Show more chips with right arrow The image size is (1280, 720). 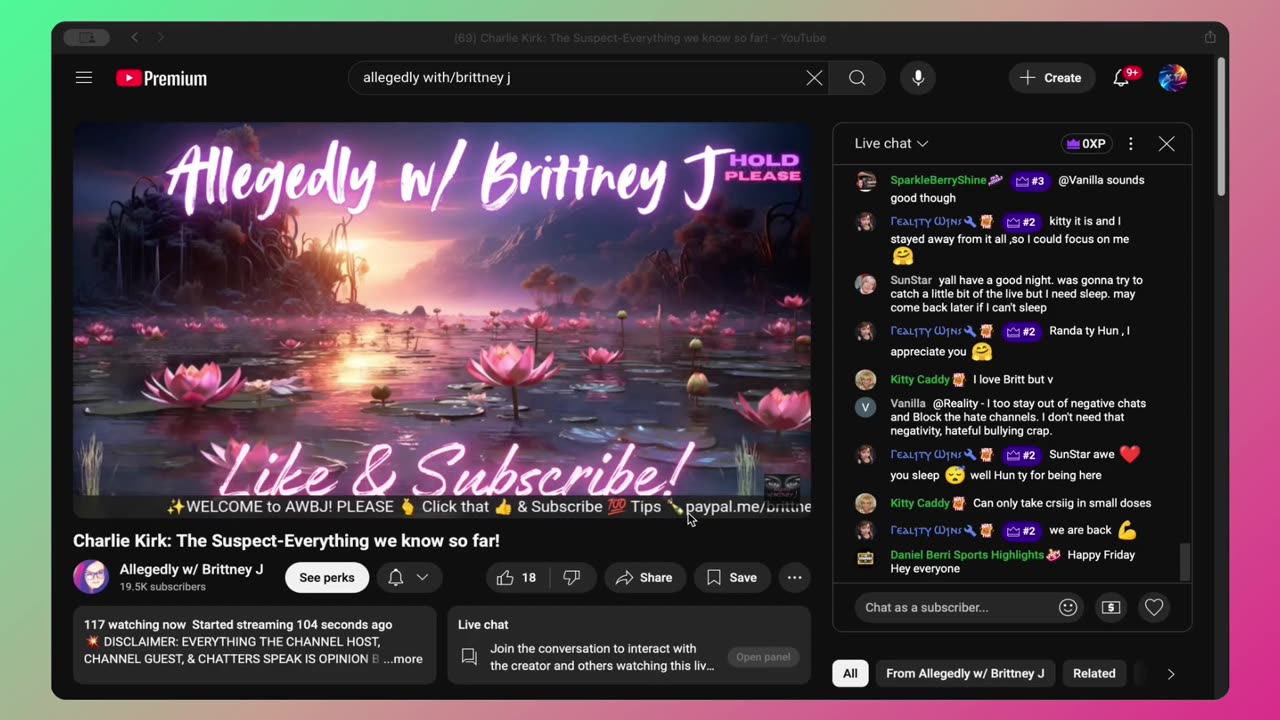pos(1171,674)
